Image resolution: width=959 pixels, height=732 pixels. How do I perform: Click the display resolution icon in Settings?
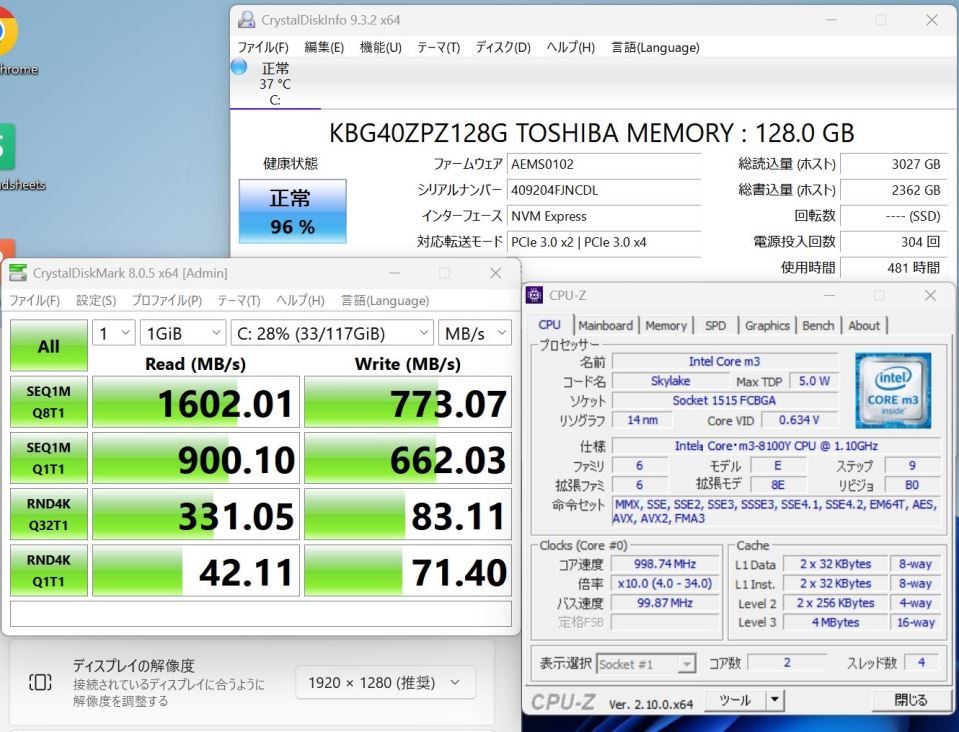40,682
